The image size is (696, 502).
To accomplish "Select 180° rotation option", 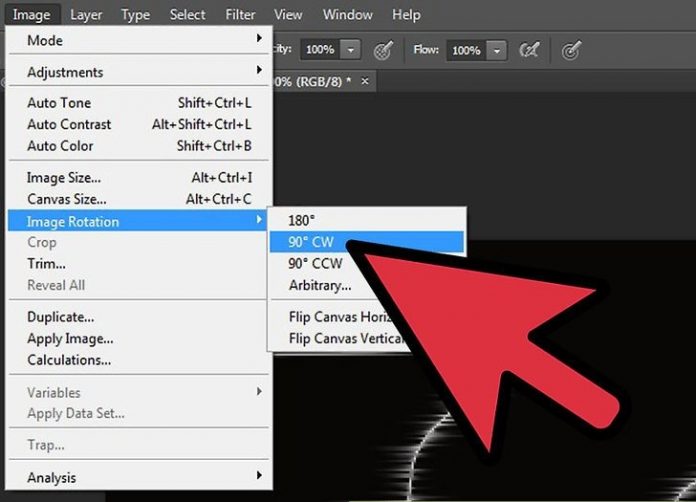I will coord(303,220).
